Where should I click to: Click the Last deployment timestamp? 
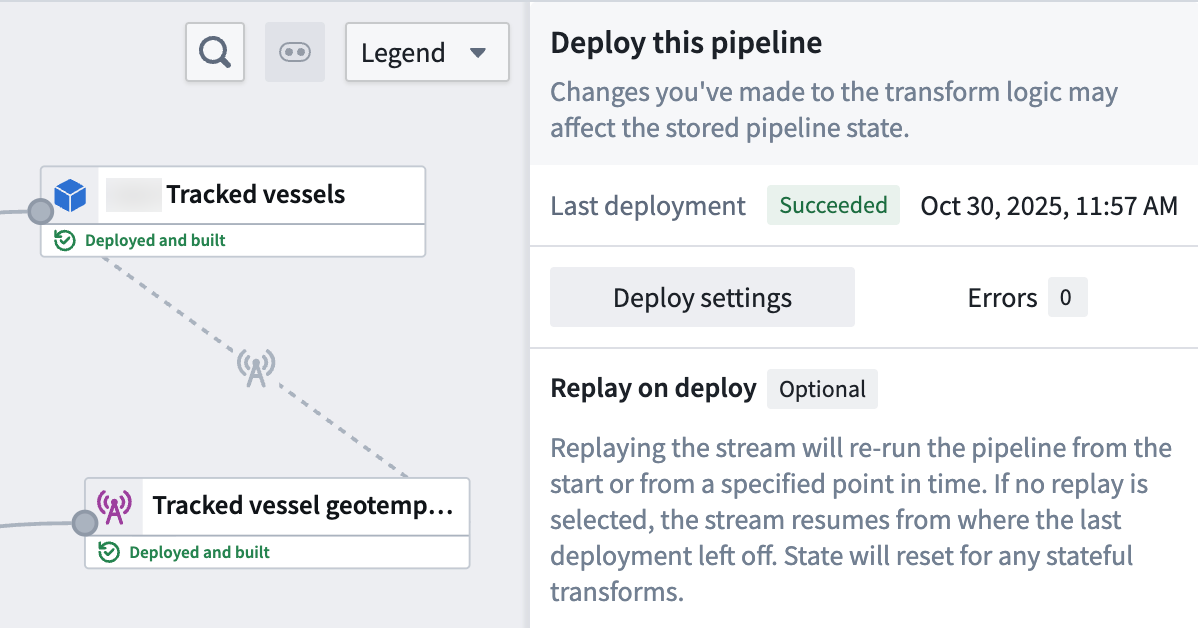(x=1048, y=206)
